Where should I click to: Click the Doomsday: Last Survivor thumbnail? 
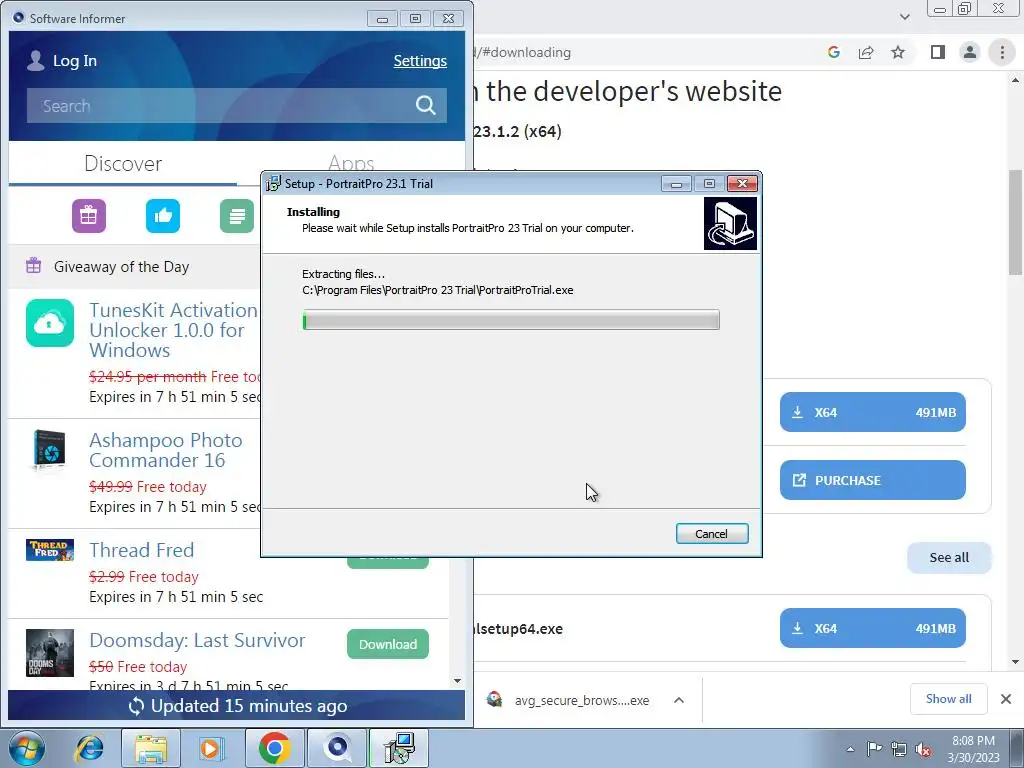pos(50,652)
